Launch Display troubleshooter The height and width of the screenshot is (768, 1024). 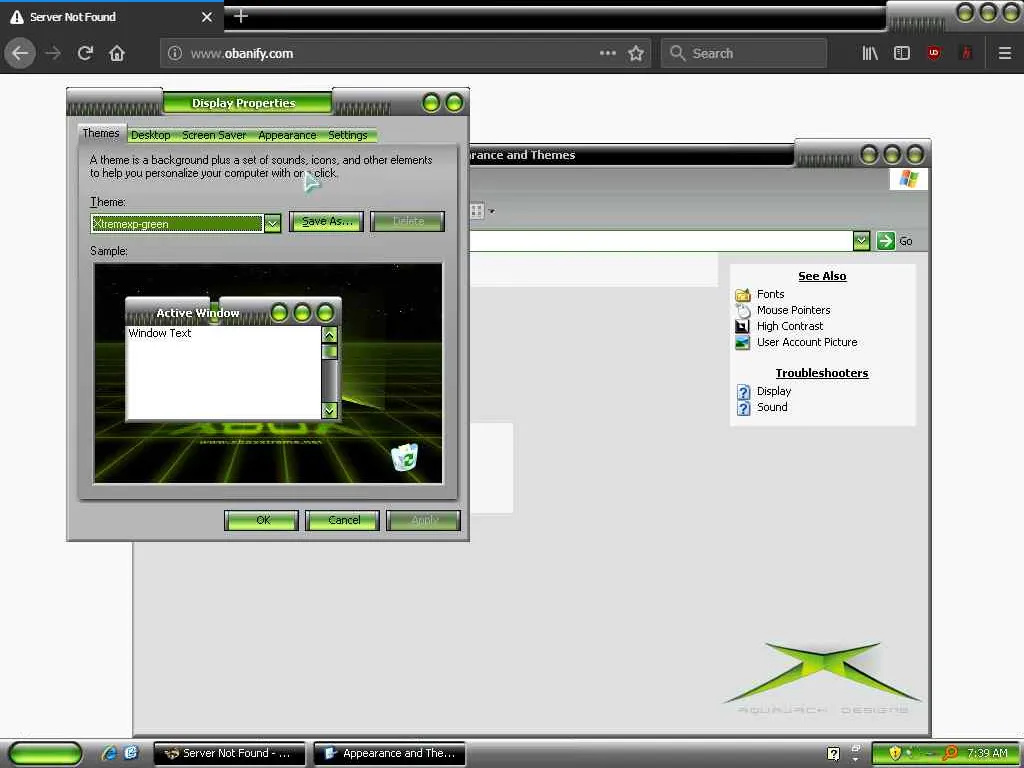773,391
